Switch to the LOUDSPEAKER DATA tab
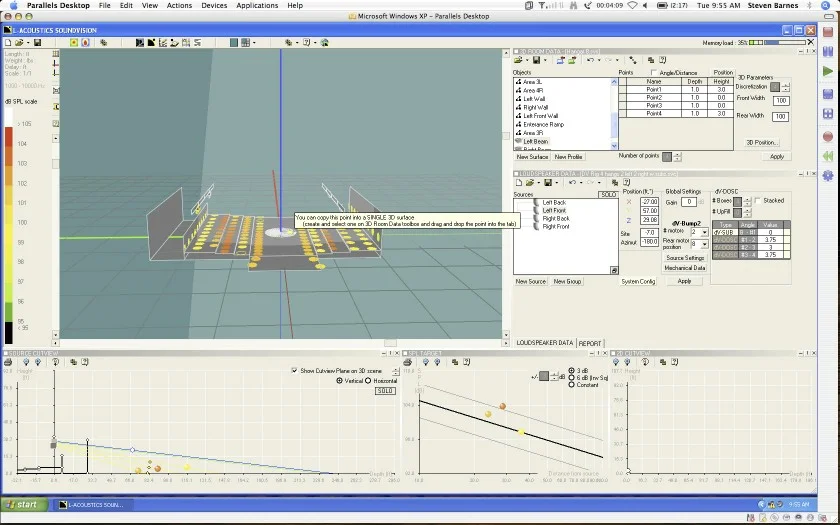Viewport: 840px width, 525px height. [544, 343]
